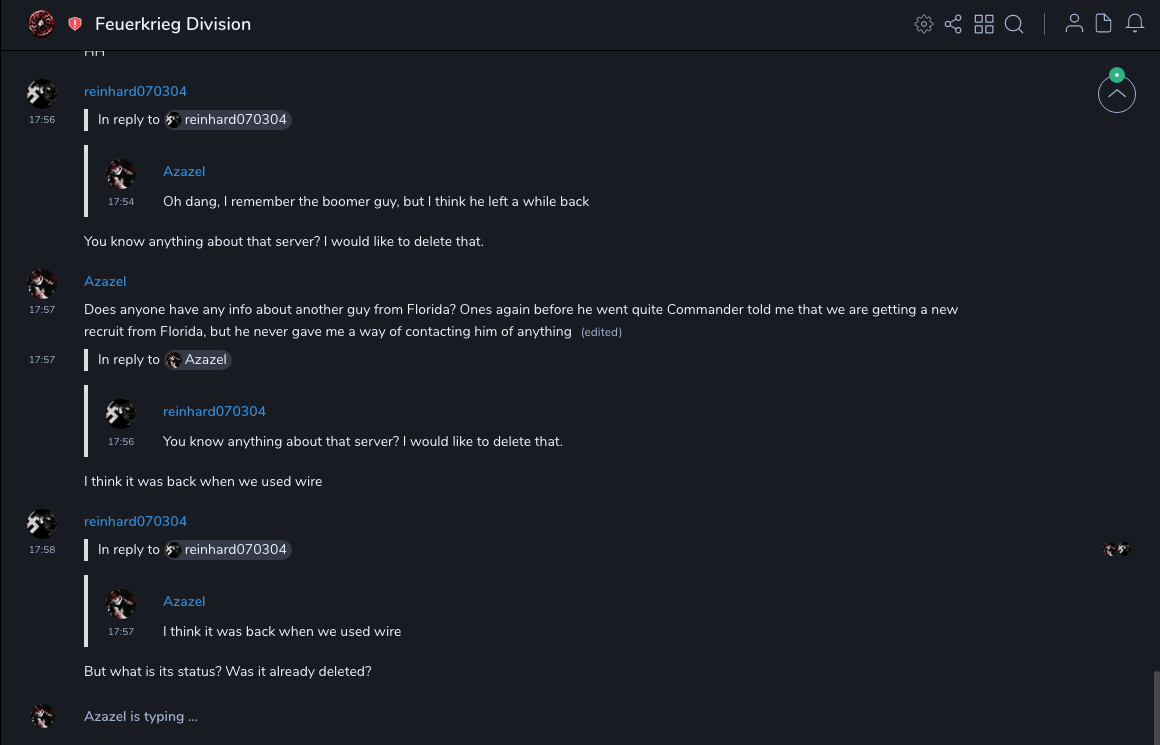Click the 17:58 message timestamp
The width and height of the screenshot is (1160, 745).
[x=42, y=550]
